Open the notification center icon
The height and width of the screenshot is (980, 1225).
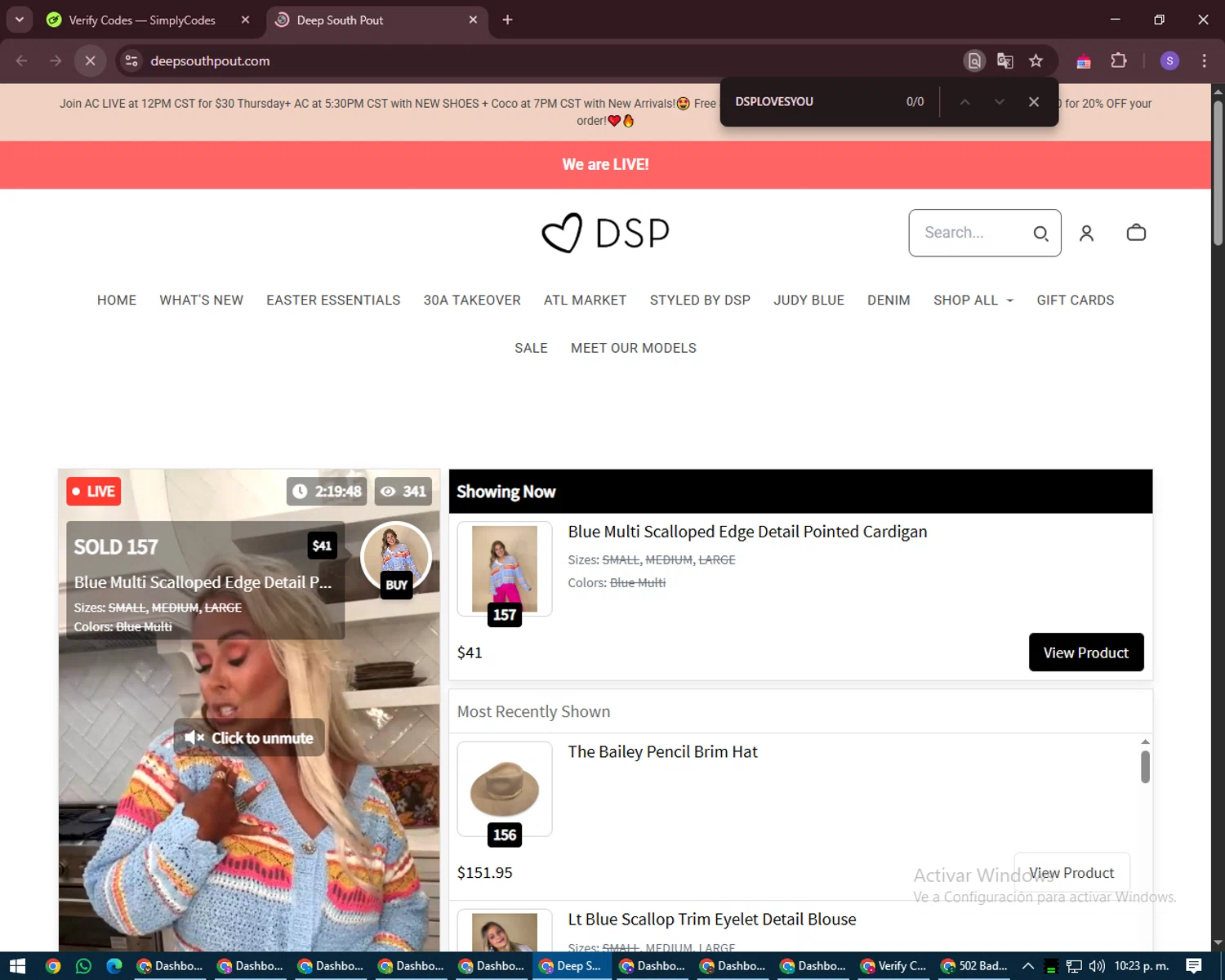[1194, 966]
